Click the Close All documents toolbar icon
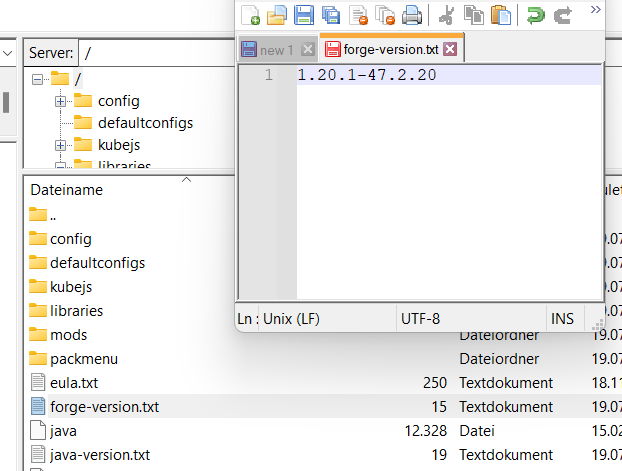Screen dimensions: 622x471 click(385, 15)
